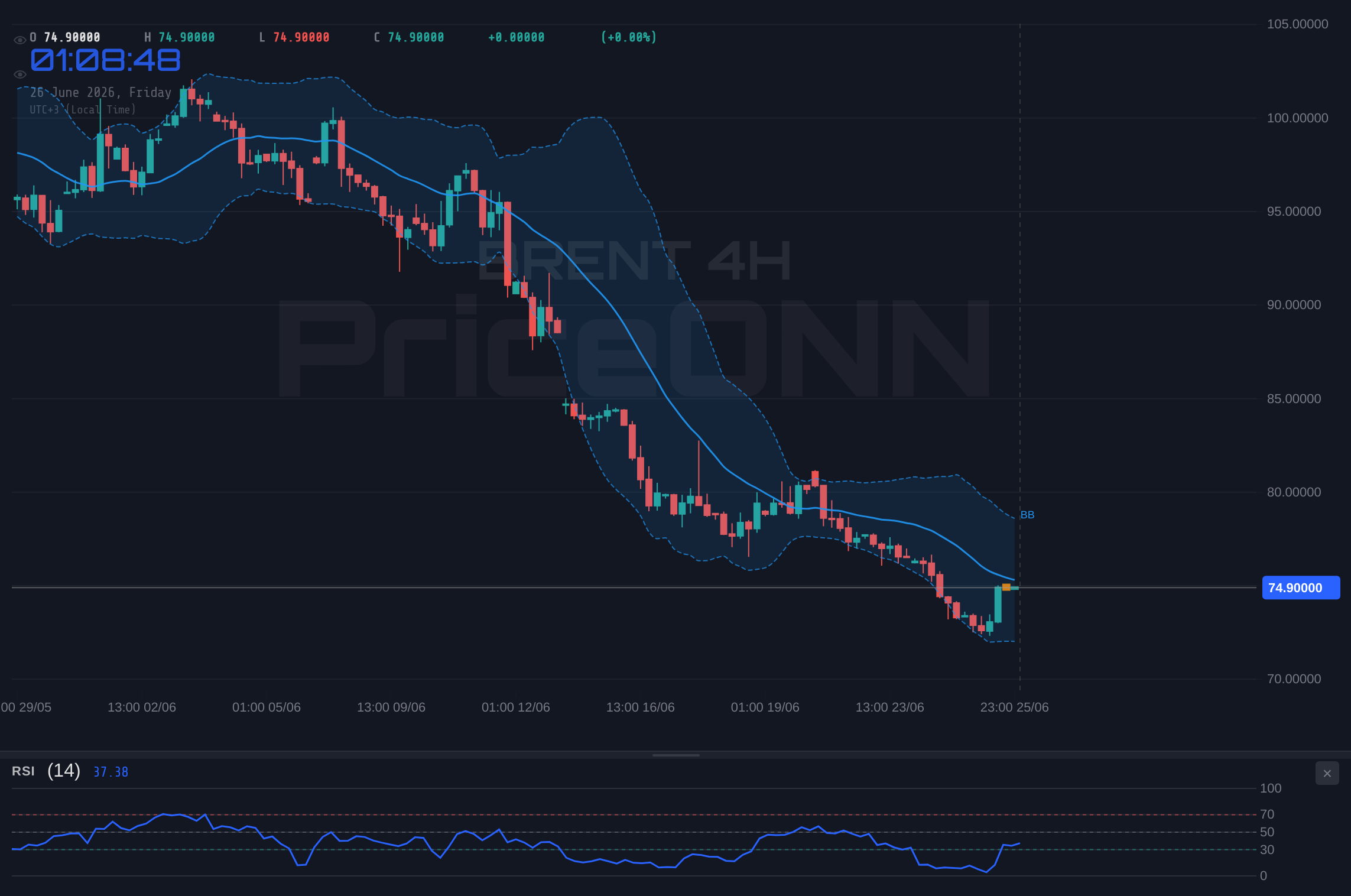Click the Low value 74.90000
This screenshot has height=896, width=1351.
pyautogui.click(x=301, y=37)
